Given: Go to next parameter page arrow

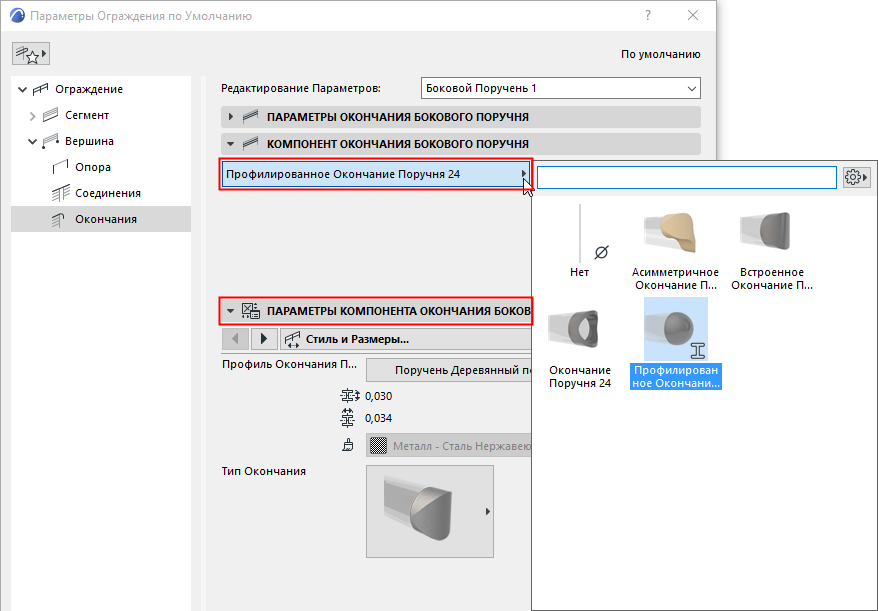Looking at the screenshot, I should 264,339.
